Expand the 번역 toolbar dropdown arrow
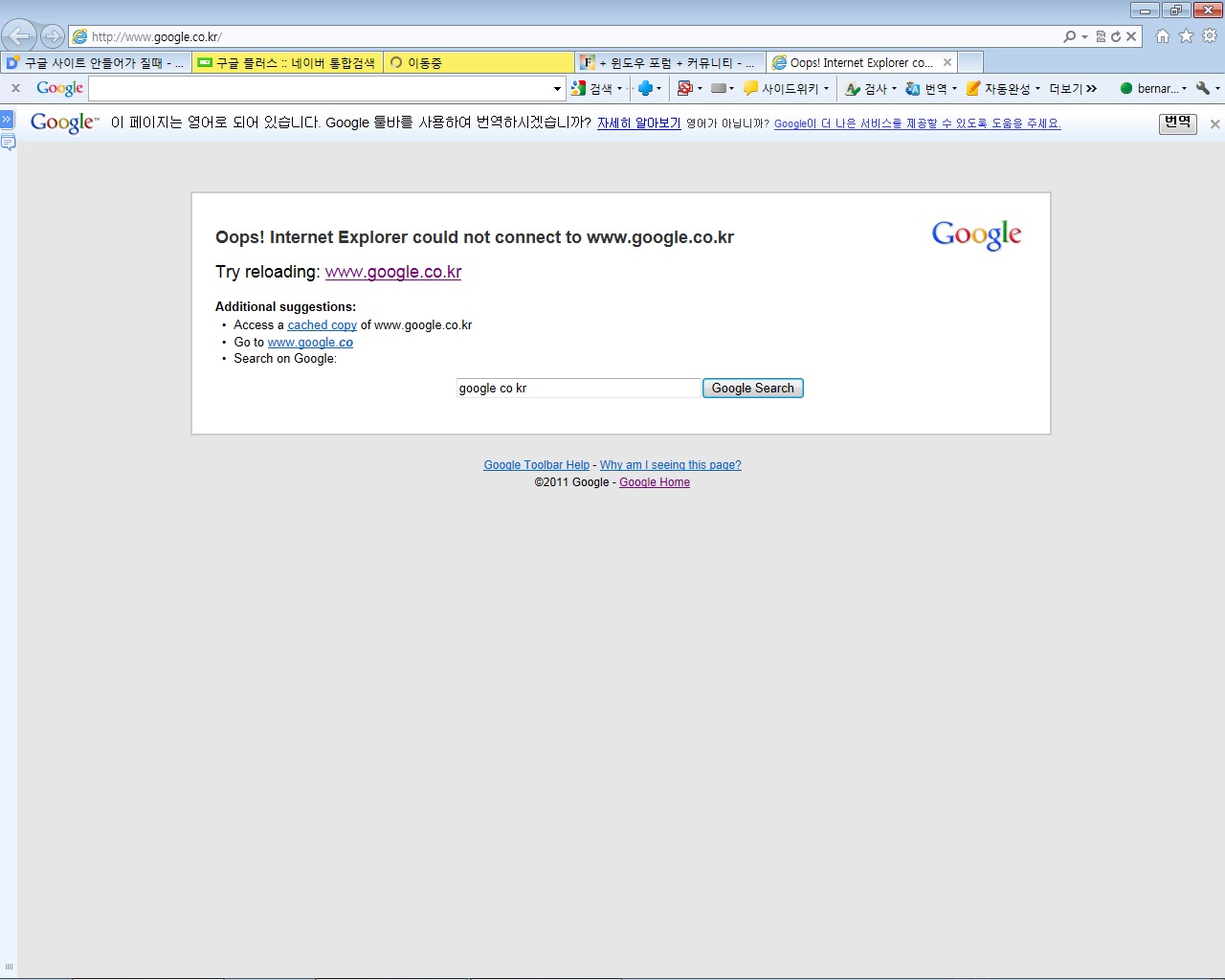Viewport: 1225px width, 980px height. point(954,89)
